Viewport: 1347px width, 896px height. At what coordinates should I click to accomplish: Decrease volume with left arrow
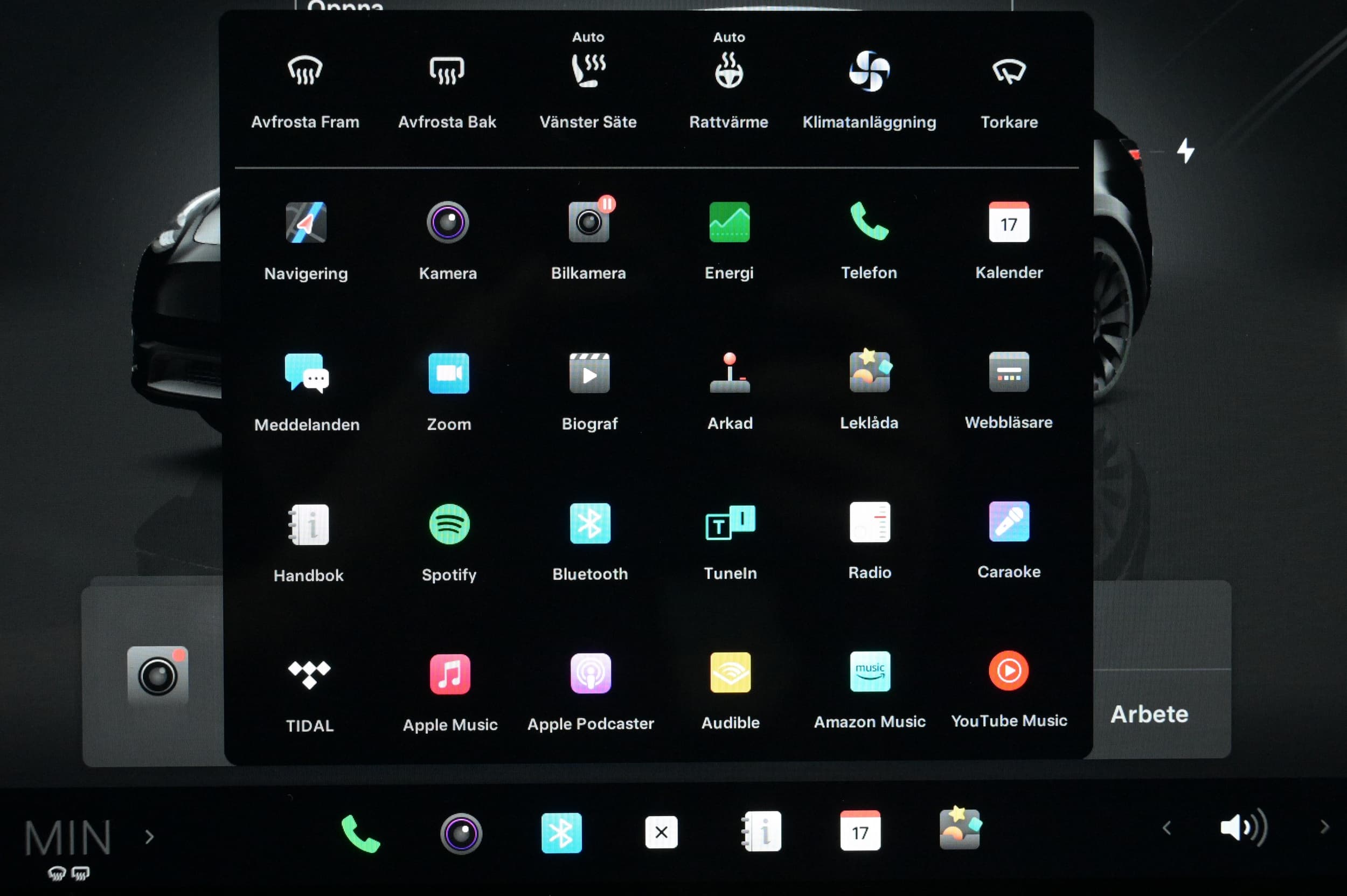pyautogui.click(x=1167, y=828)
